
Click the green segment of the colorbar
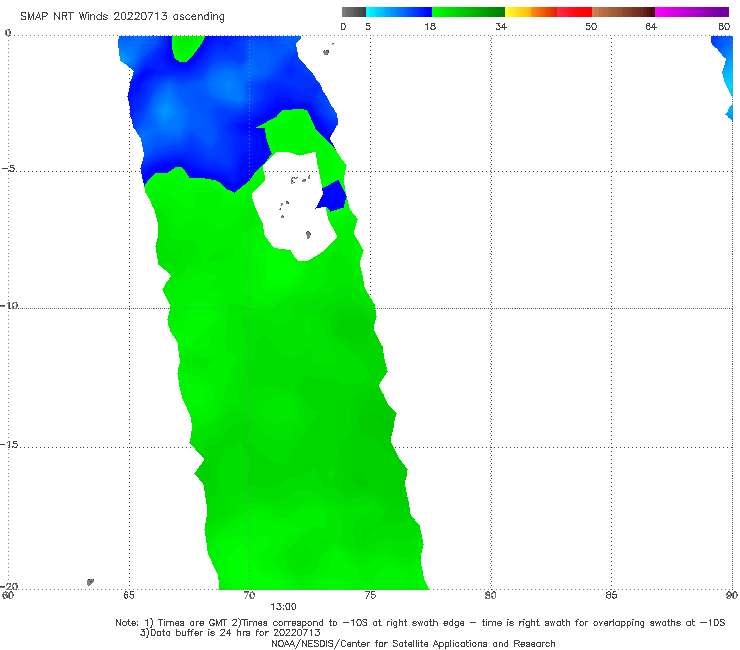click(468, 12)
